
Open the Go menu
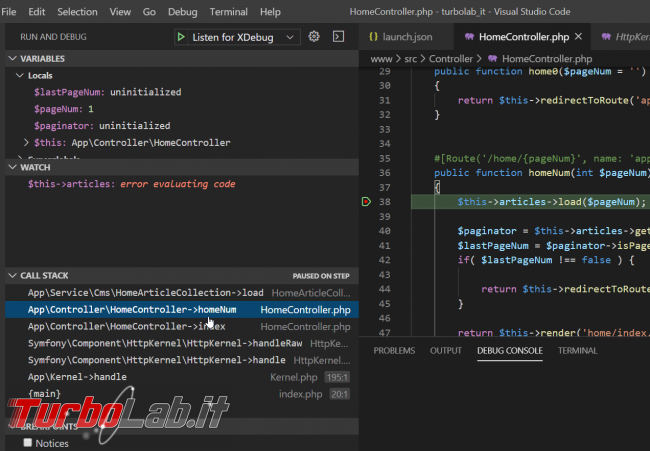[149, 12]
